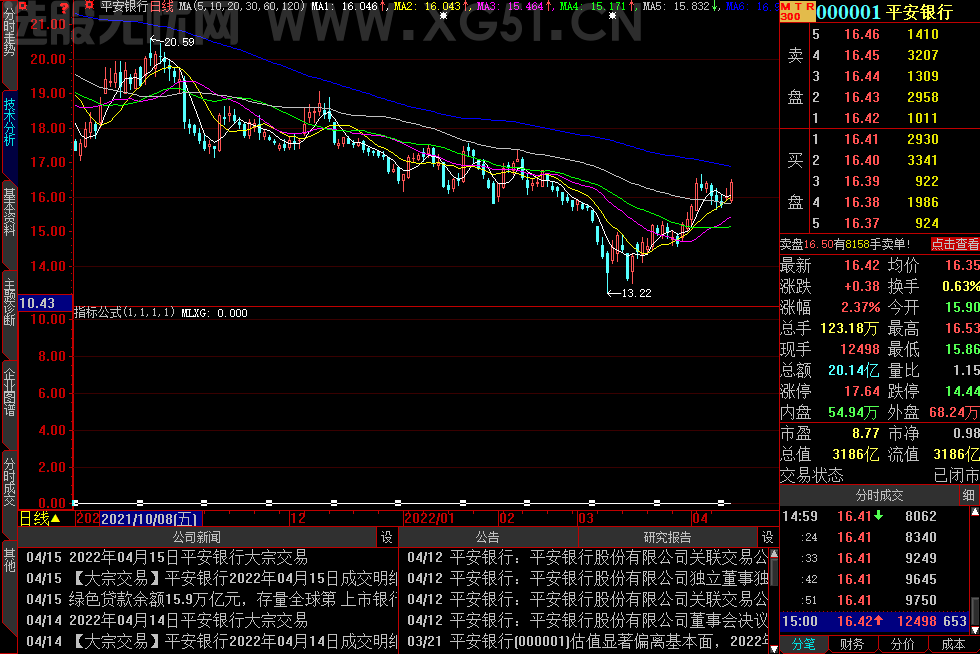Image resolution: width=980 pixels, height=654 pixels.
Task: Click the MA(5,10,20,30,60,120) parameter label
Action: pyautogui.click(x=242, y=6)
